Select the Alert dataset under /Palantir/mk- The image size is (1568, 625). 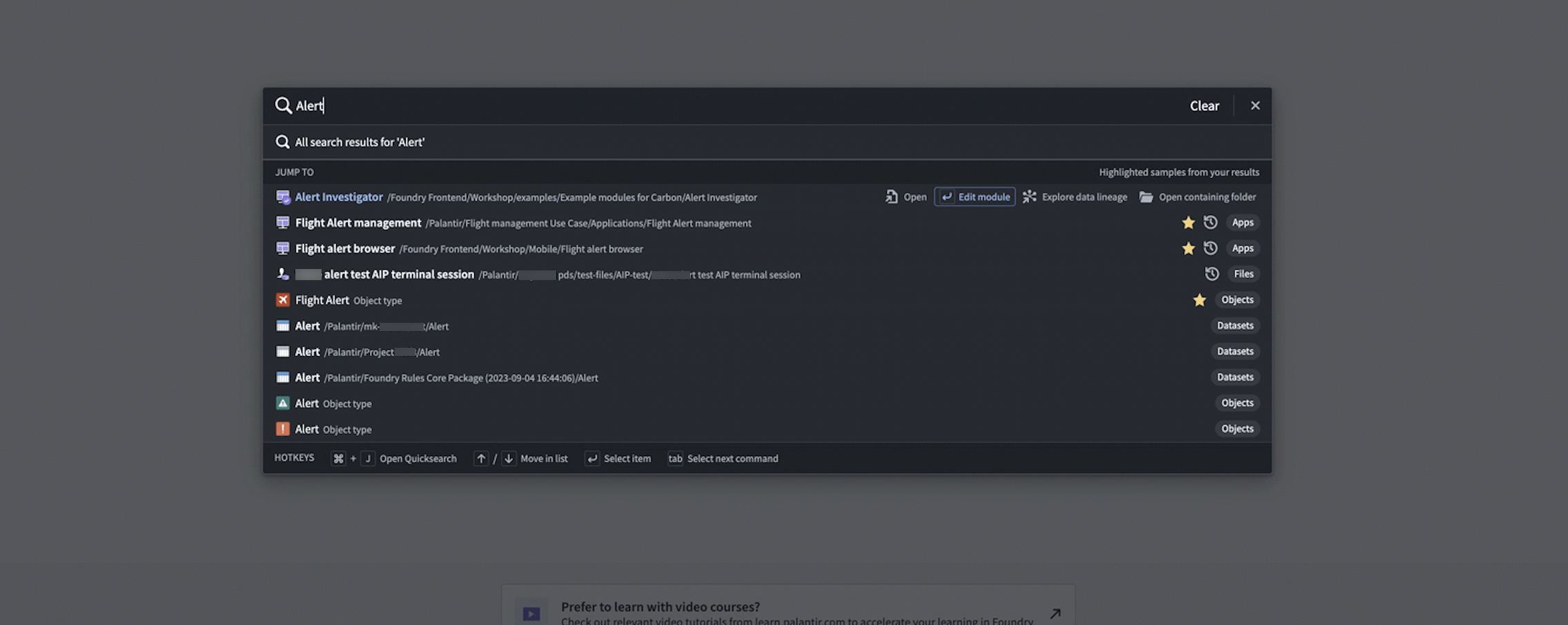(x=767, y=326)
